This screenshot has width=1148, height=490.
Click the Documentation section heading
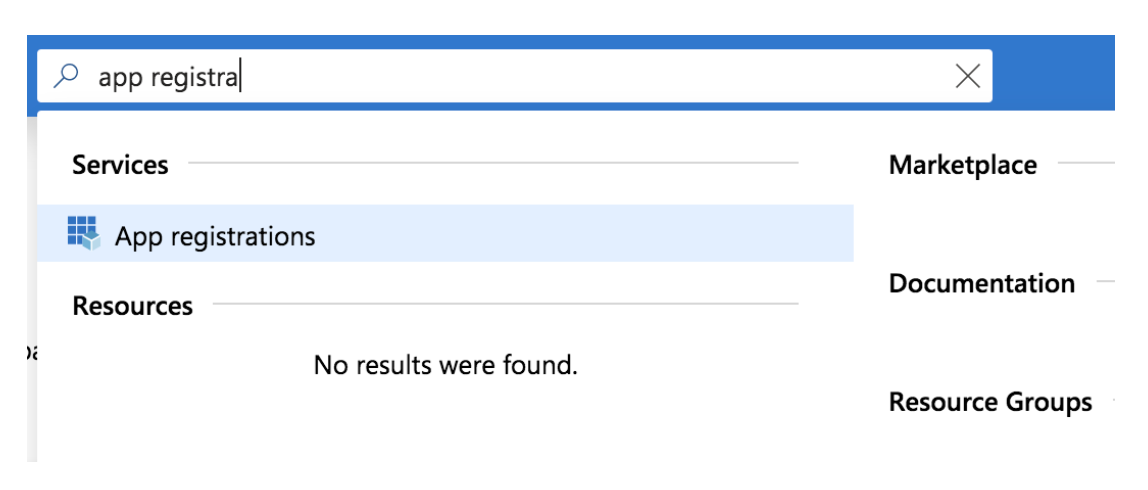[x=981, y=283]
